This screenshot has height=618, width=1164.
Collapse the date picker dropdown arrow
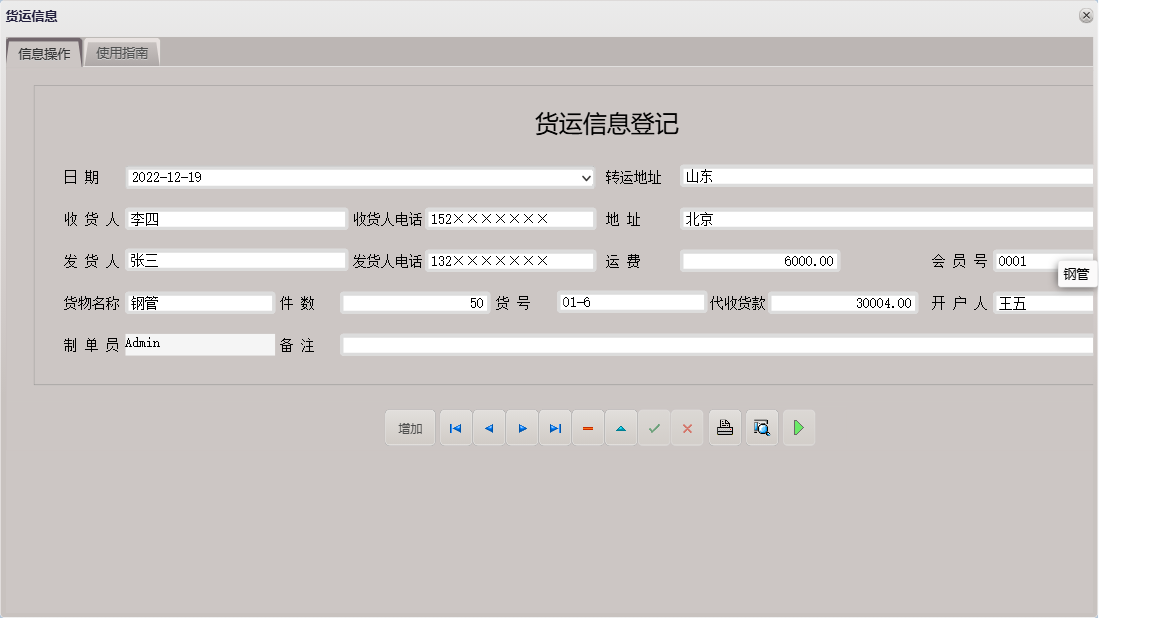(586, 177)
